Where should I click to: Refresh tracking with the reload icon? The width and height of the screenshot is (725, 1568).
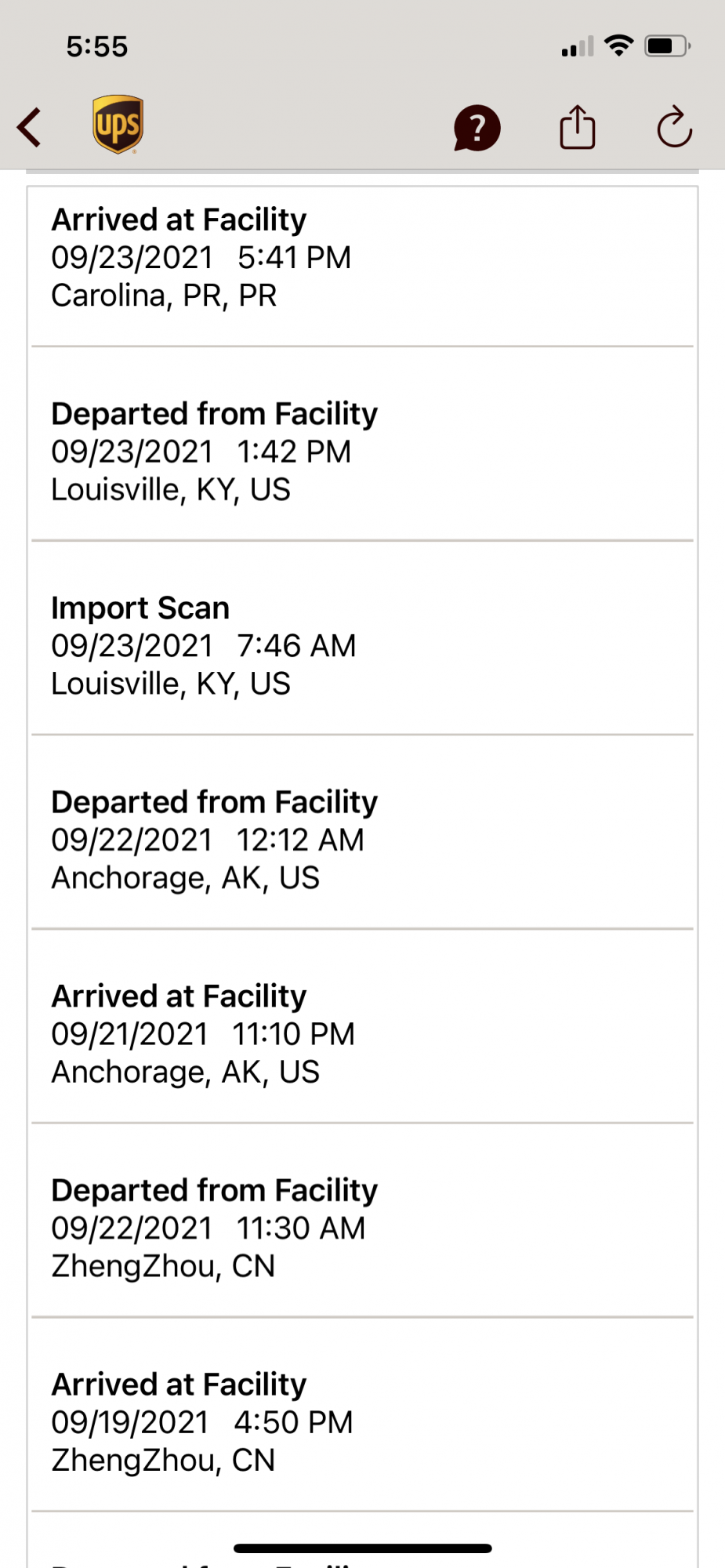tap(674, 127)
